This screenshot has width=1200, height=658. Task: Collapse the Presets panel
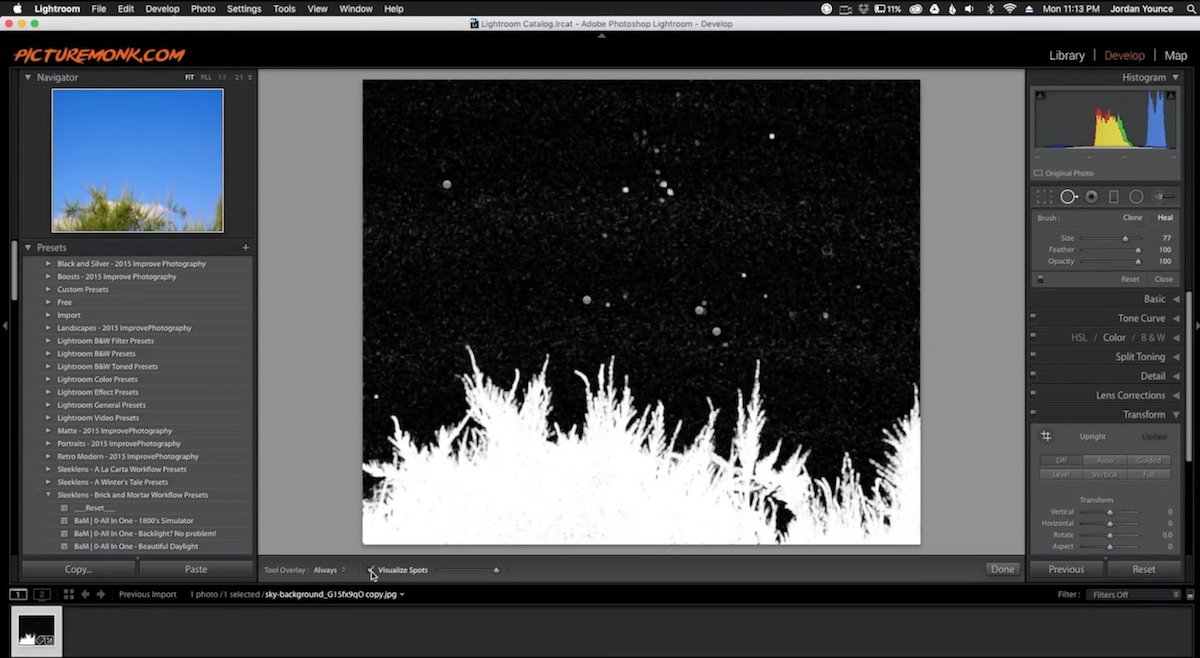click(28, 247)
